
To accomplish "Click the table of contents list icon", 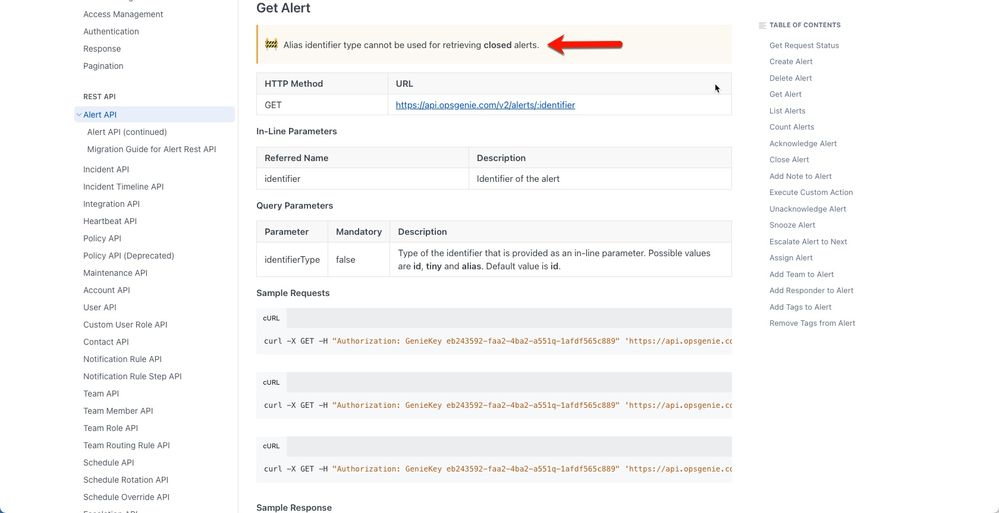I will point(762,25).
